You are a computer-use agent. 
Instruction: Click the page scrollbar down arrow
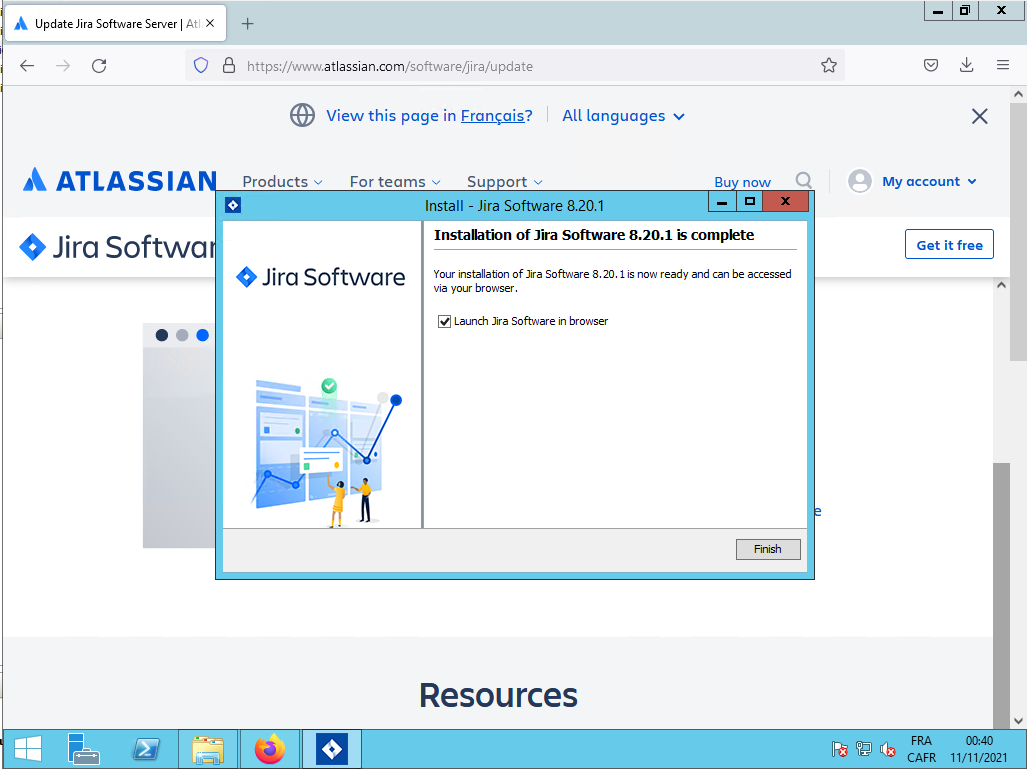1018,721
